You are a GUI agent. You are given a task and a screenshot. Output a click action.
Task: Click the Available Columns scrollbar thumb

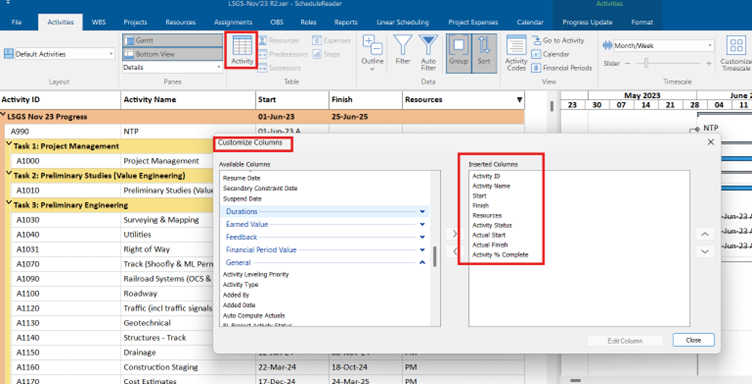(x=435, y=256)
